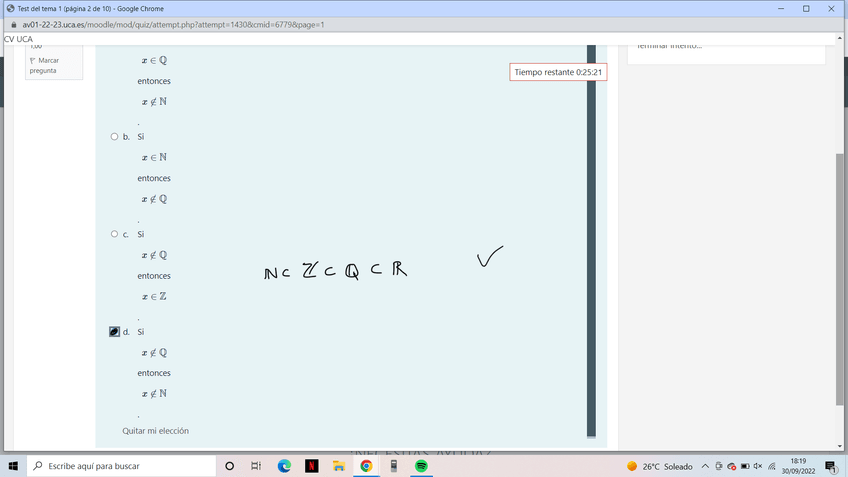The height and width of the screenshot is (477, 848).
Task: Maximize the Chrome window
Action: (x=806, y=9)
